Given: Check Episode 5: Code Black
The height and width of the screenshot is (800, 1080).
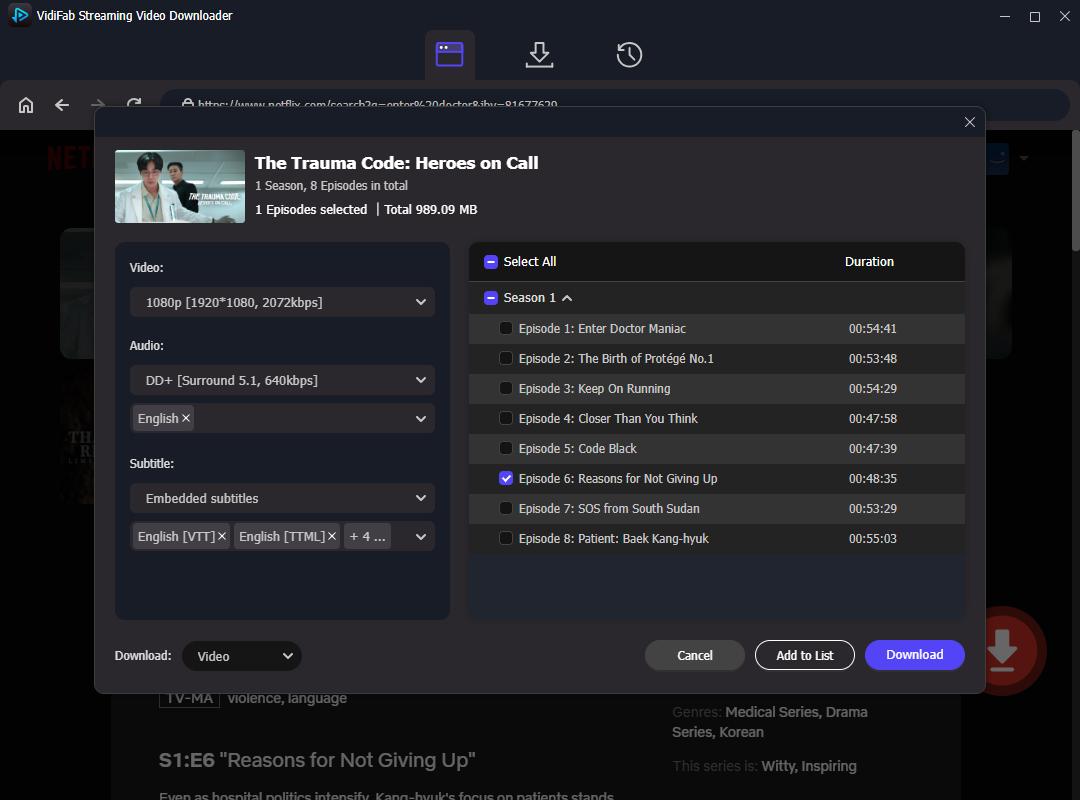Looking at the screenshot, I should pyautogui.click(x=506, y=448).
